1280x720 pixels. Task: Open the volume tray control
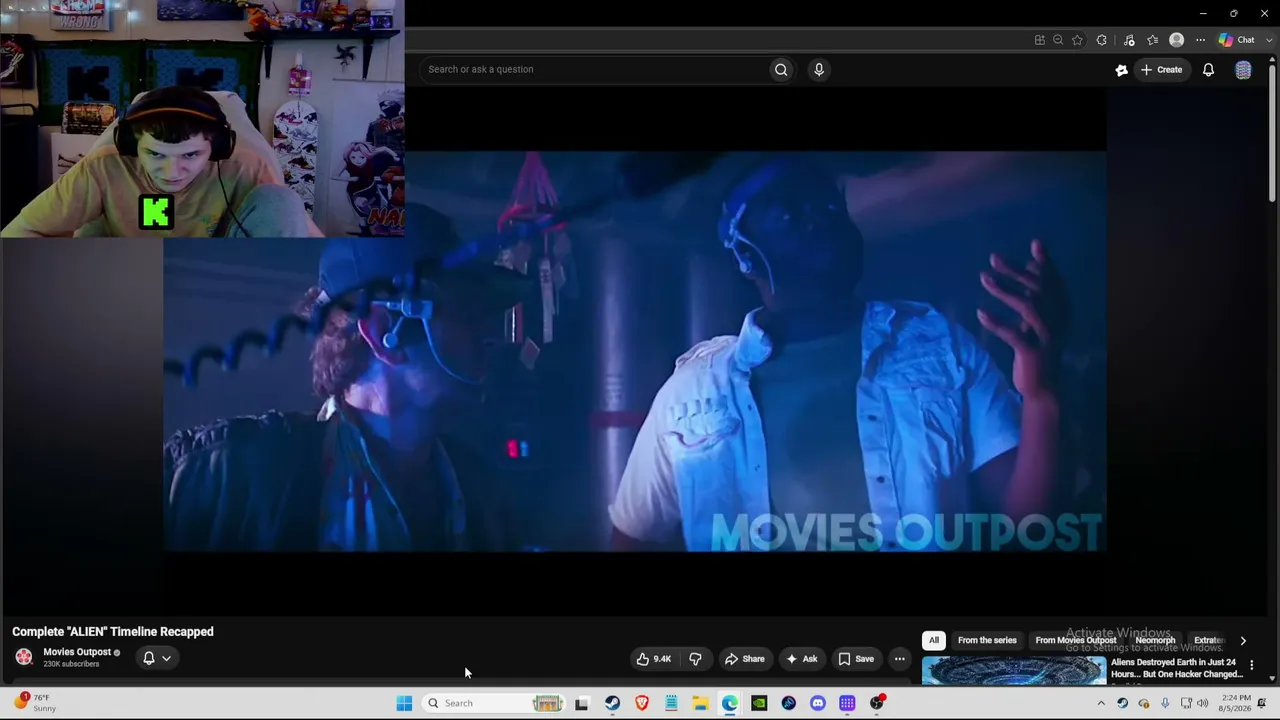[x=1203, y=703]
